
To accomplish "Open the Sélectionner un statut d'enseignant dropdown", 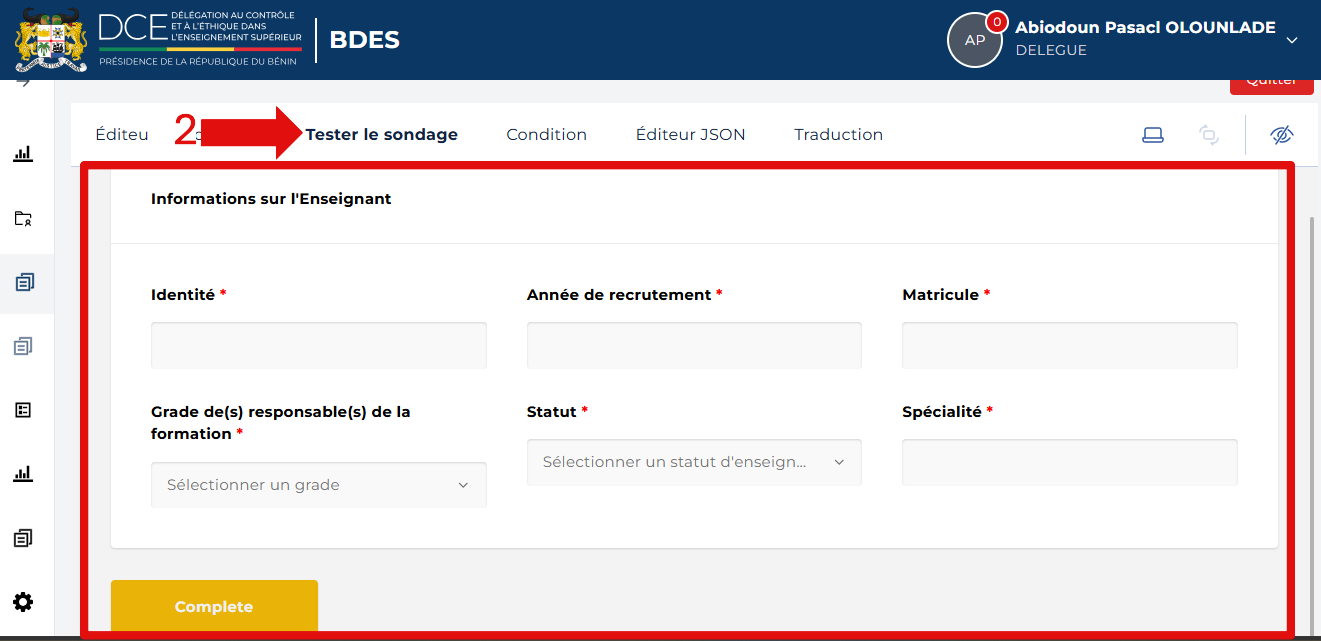I will point(694,462).
